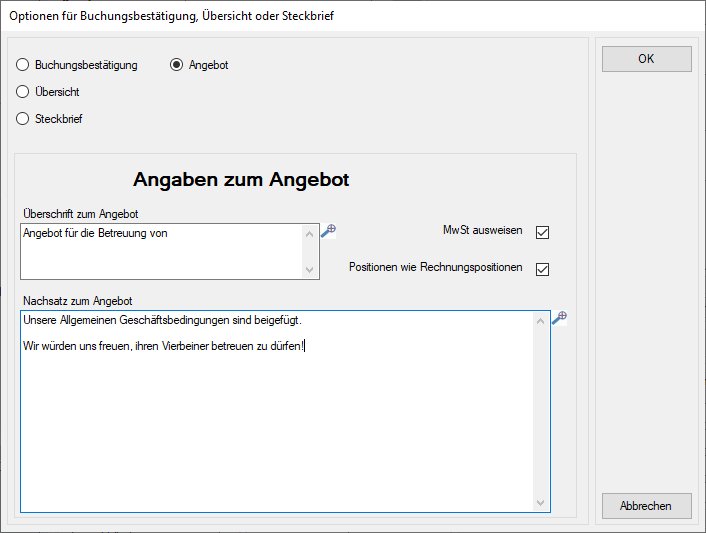The height and width of the screenshot is (533, 706).
Task: Pick the Steckbrief radio option
Action: tap(23, 119)
